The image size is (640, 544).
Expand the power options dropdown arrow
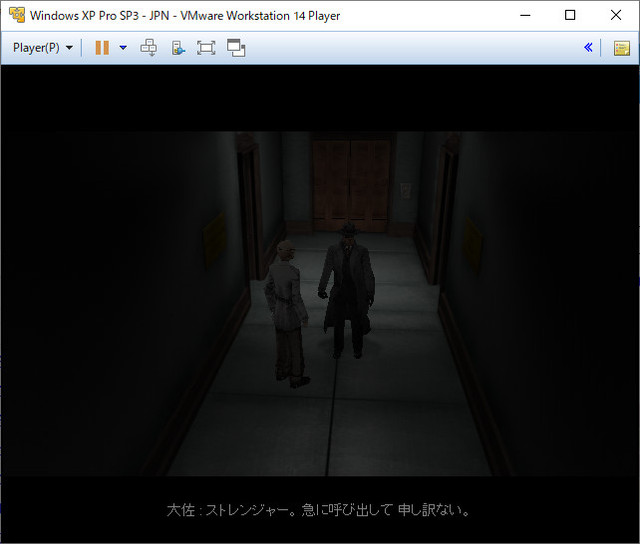point(123,48)
